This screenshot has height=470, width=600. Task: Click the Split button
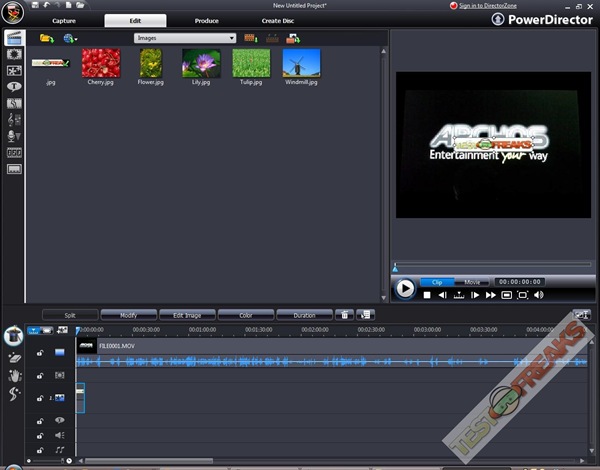tap(70, 315)
